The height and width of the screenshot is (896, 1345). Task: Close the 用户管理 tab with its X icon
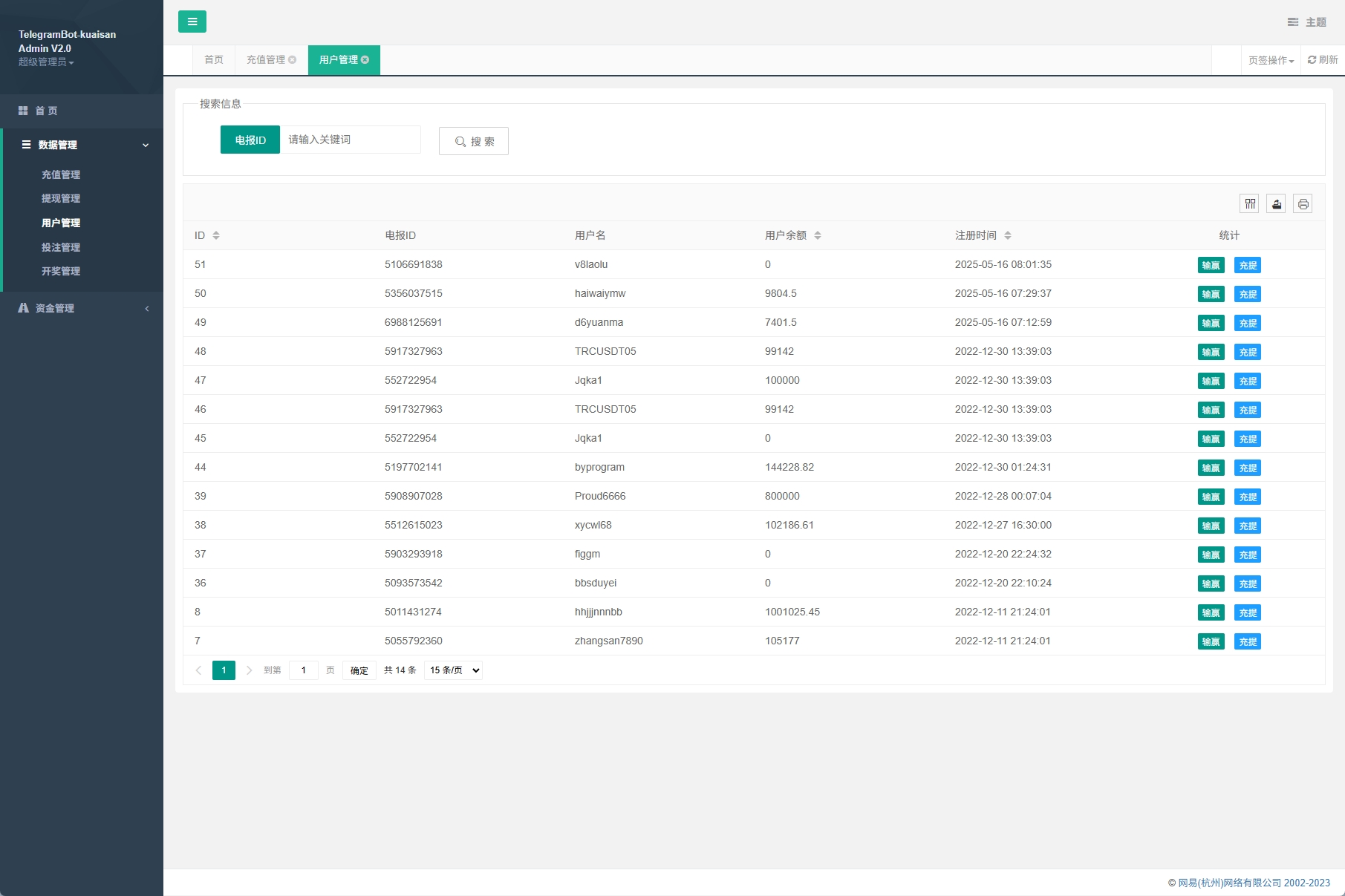[365, 60]
